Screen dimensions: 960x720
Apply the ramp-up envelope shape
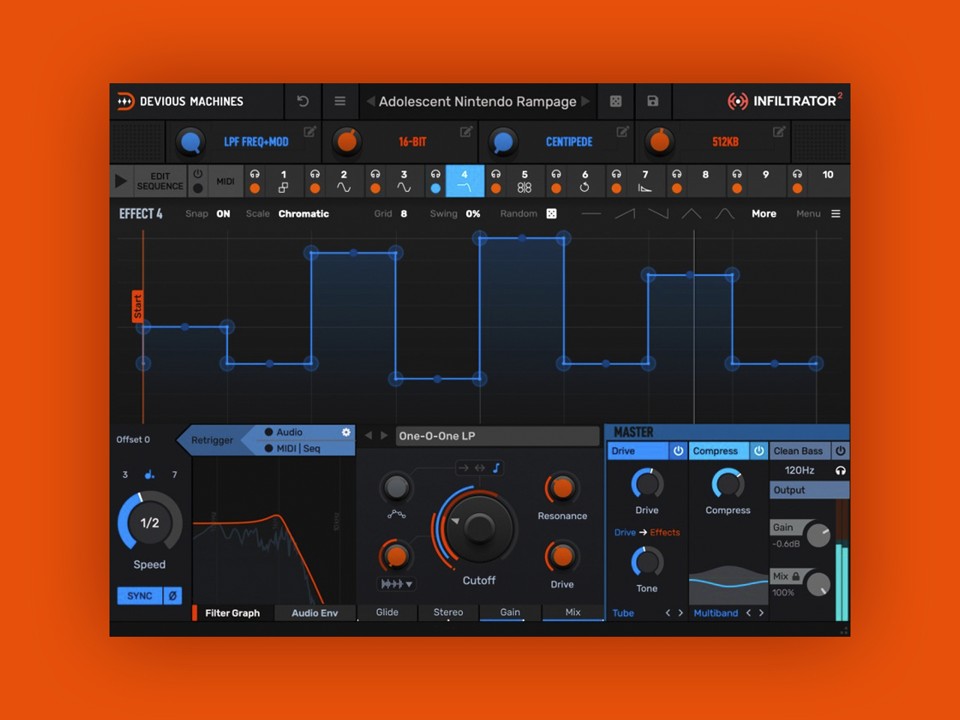tap(624, 214)
